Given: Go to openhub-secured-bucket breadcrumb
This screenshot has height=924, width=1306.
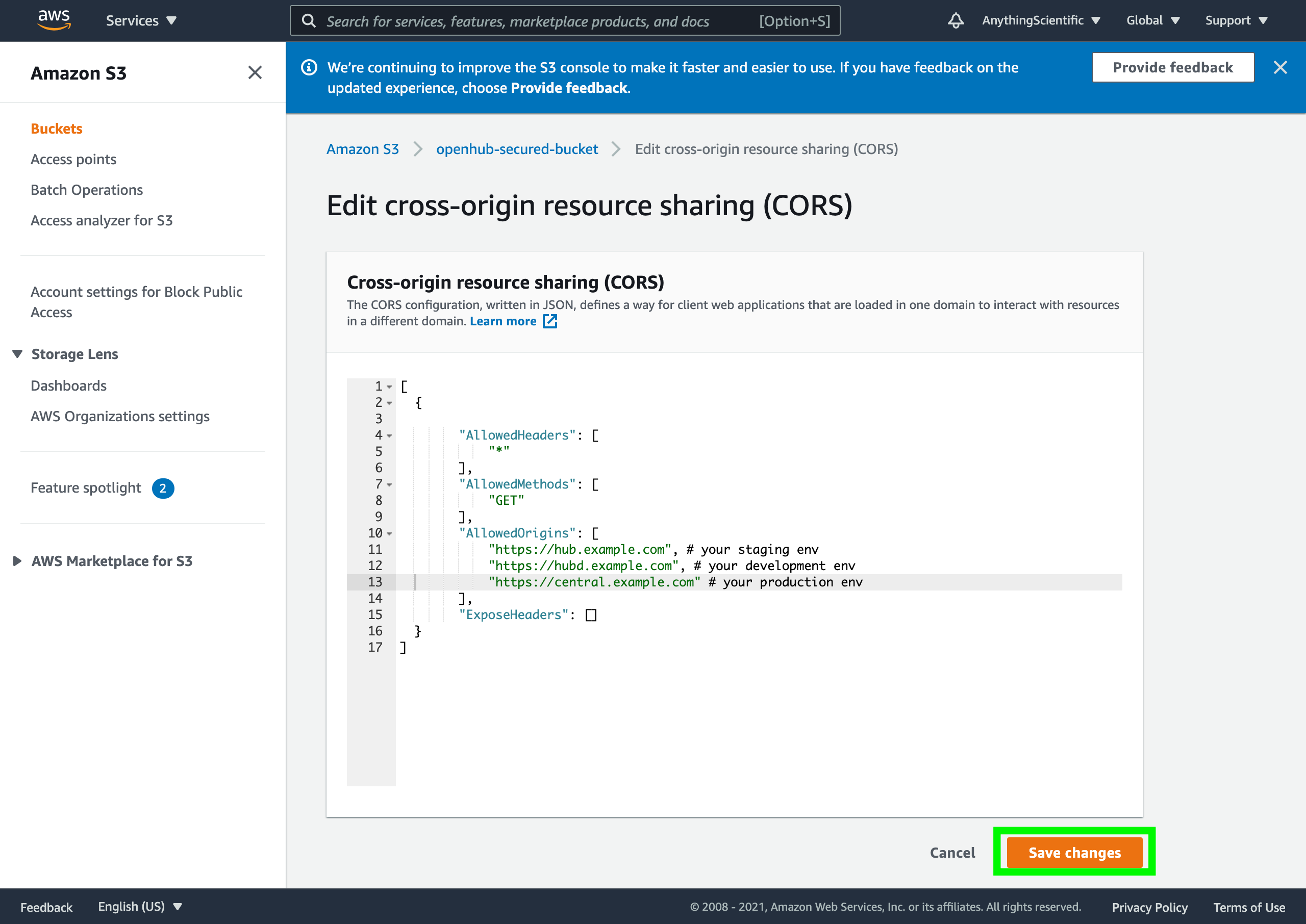Looking at the screenshot, I should pos(517,149).
